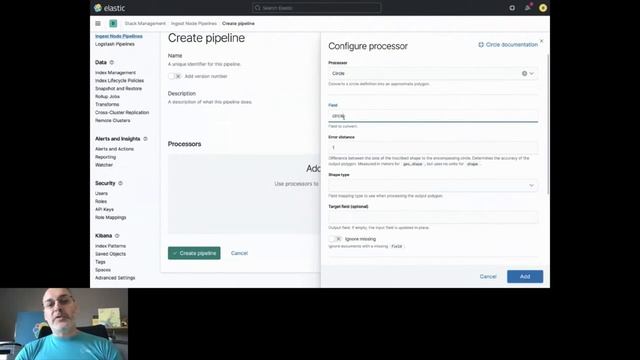Cancel the processor configuration

coord(488,276)
